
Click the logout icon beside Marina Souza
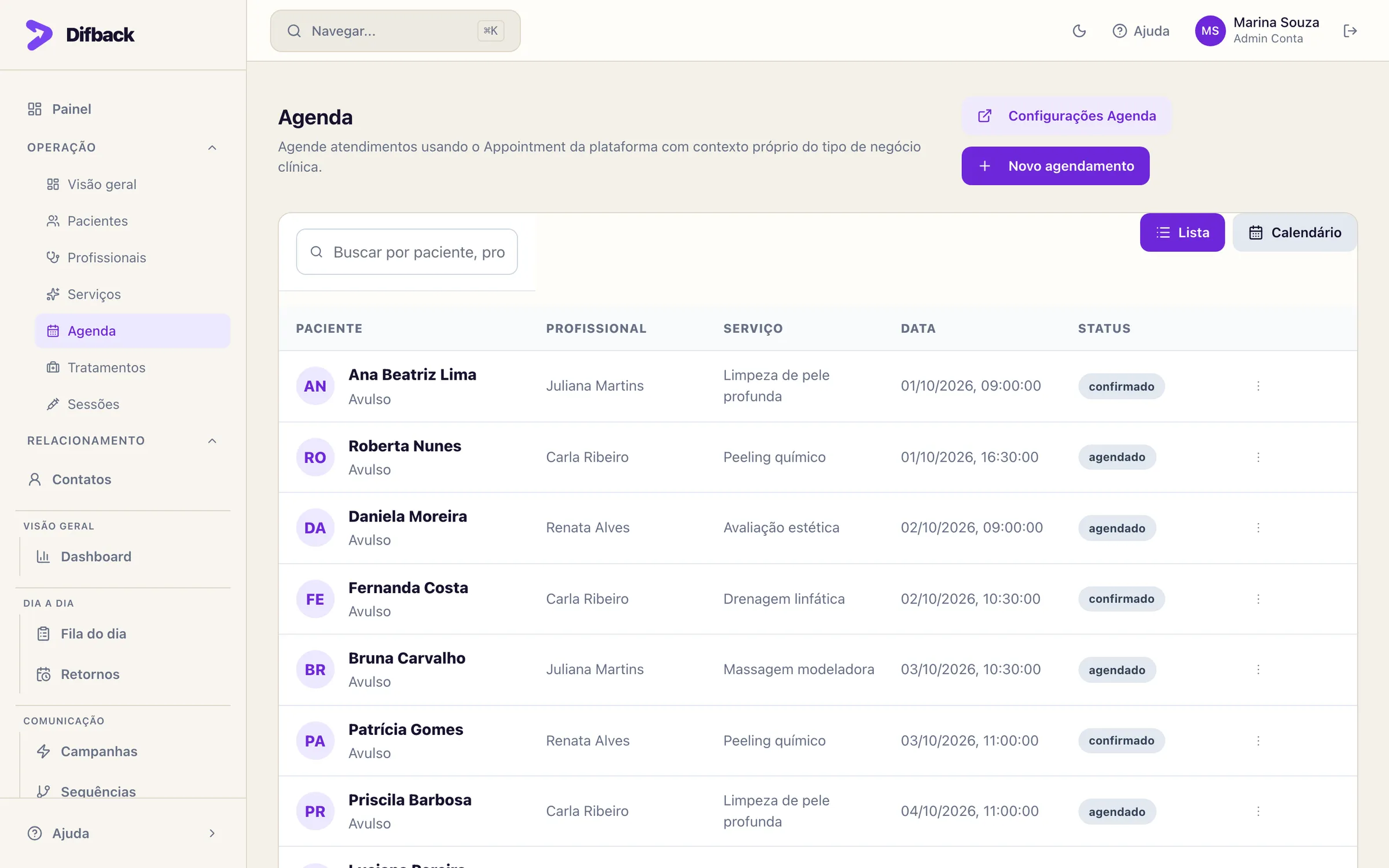(x=1350, y=31)
